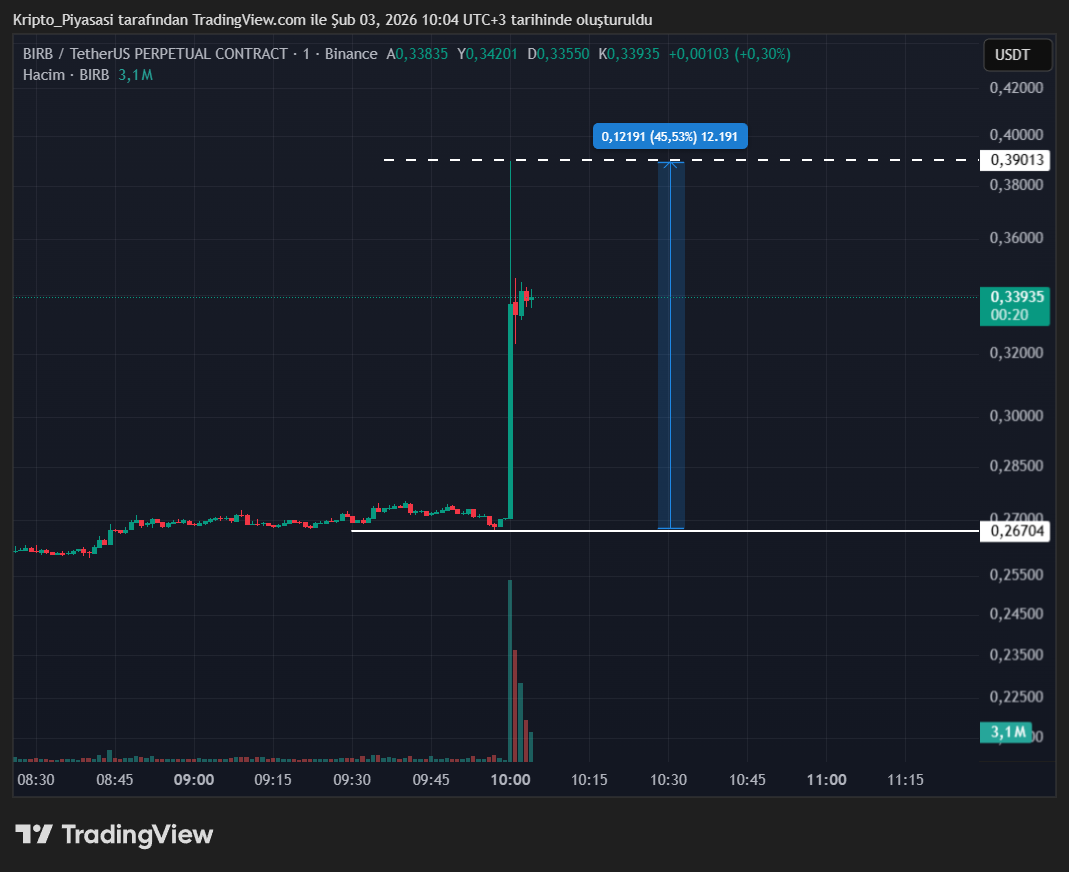Click the +0,00103 (+0,30%) change value
1069x872 pixels.
coord(729,54)
